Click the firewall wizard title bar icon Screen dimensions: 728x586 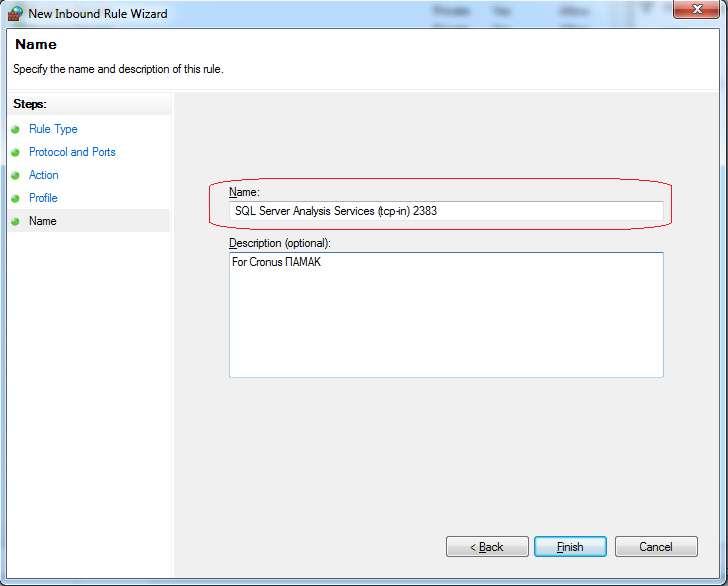15,13
